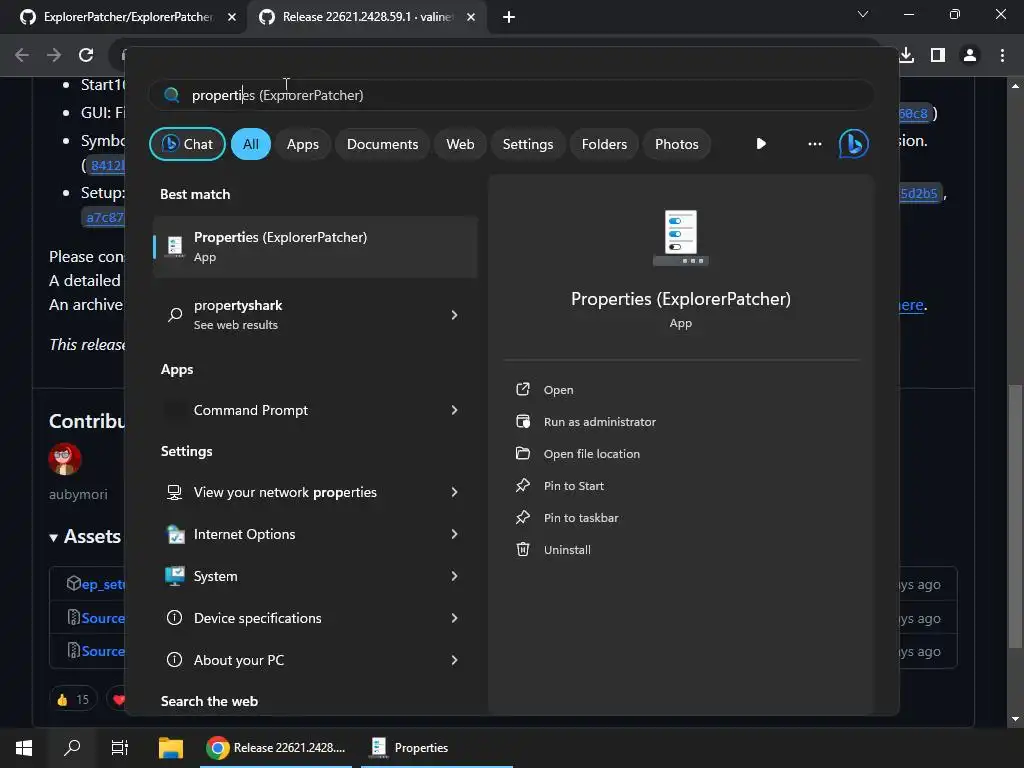Choose Pin to Start
This screenshot has width=1024, height=768.
coord(573,486)
